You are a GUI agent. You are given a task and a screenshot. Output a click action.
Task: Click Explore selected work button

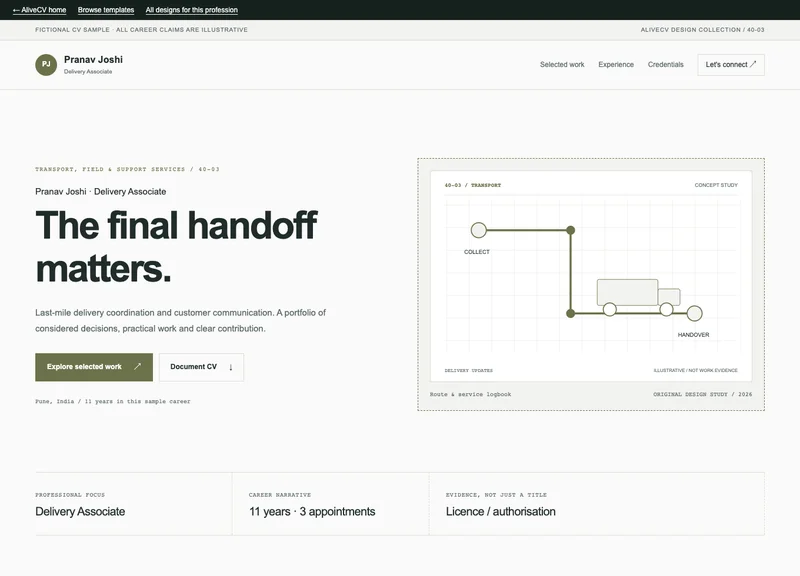pyautogui.click(x=94, y=367)
